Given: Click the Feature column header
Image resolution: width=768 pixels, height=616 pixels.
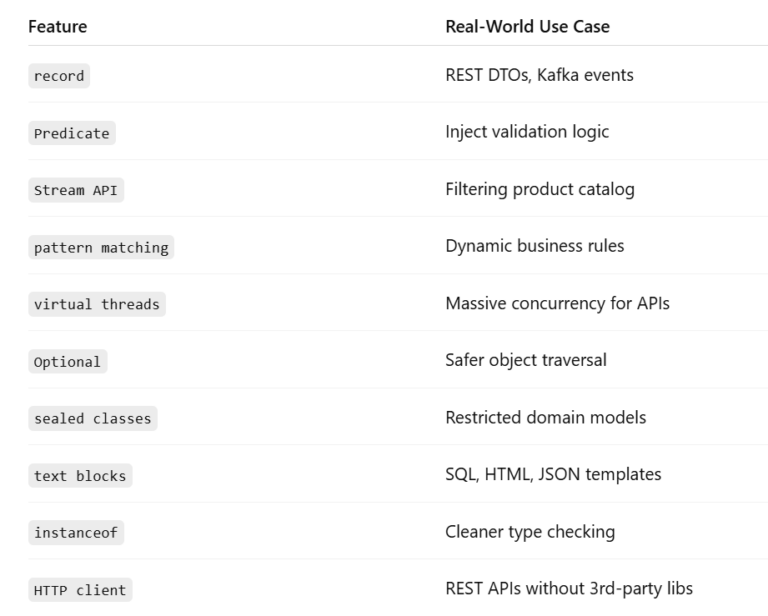Looking at the screenshot, I should coord(57,27).
